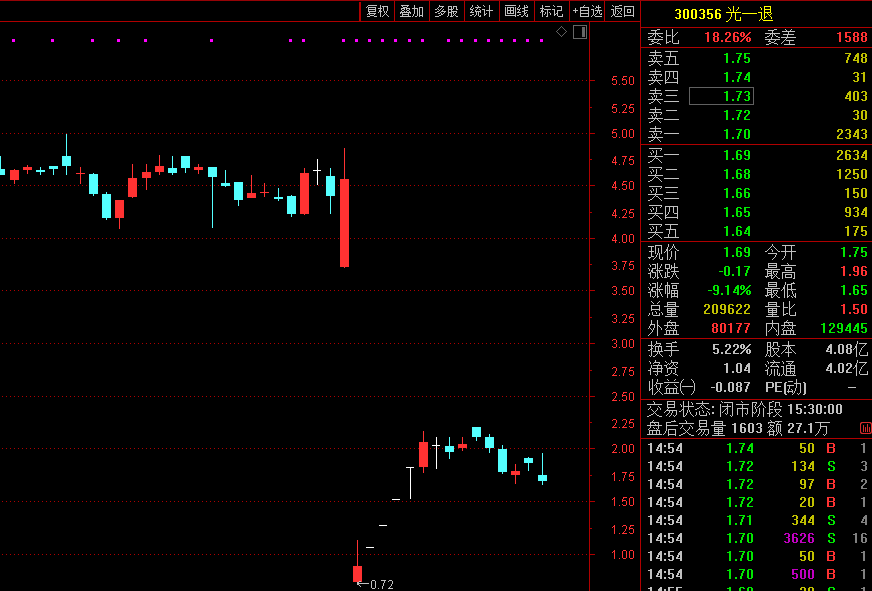Click the 交易状态 闭市阶段 status line
This screenshot has height=591, width=872.
(x=745, y=409)
